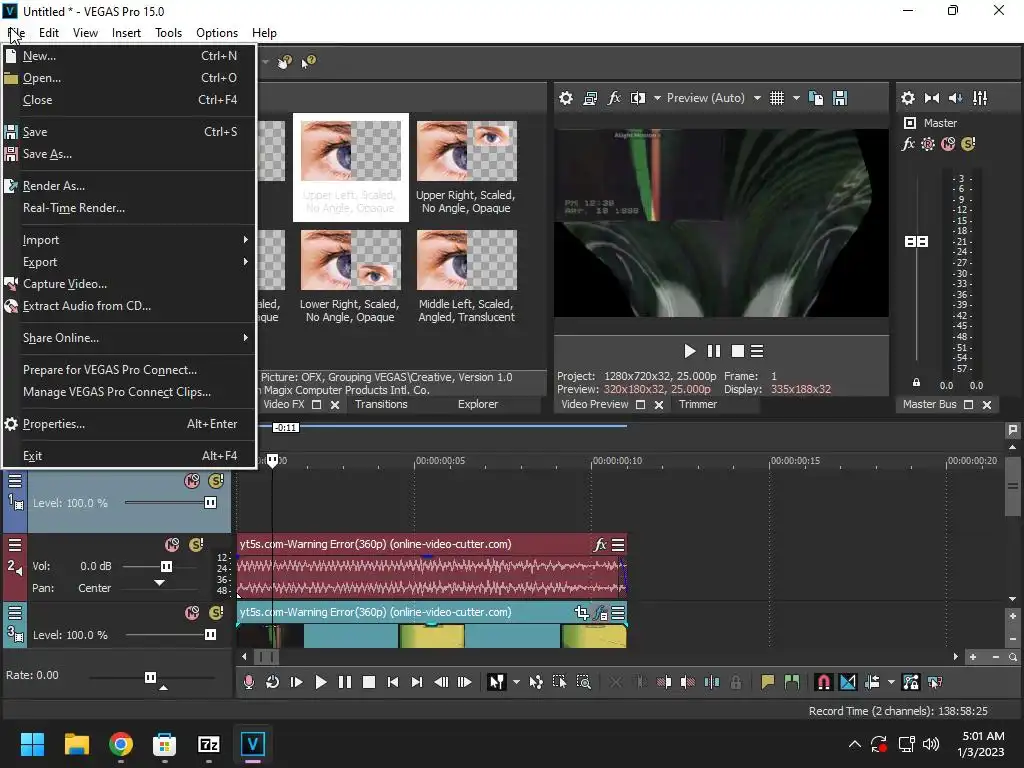The width and height of the screenshot is (1024, 768).
Task: Click Play From Start in transport bar
Action: (296, 682)
